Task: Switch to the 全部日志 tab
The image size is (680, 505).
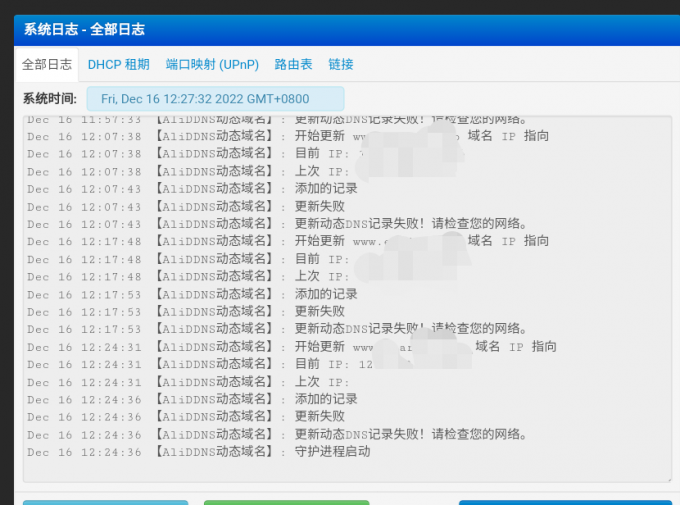Action: point(47,64)
